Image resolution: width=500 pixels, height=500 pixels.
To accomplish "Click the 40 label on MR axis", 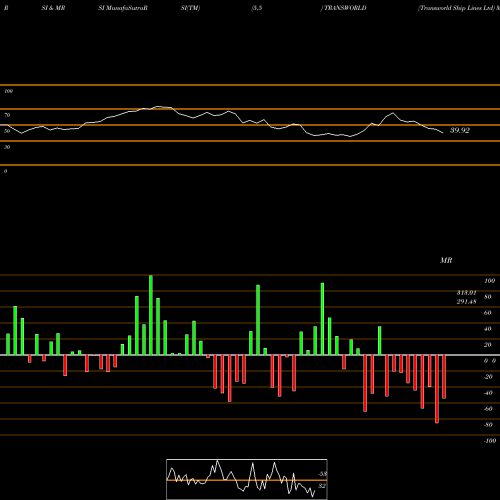I will 488,329.
